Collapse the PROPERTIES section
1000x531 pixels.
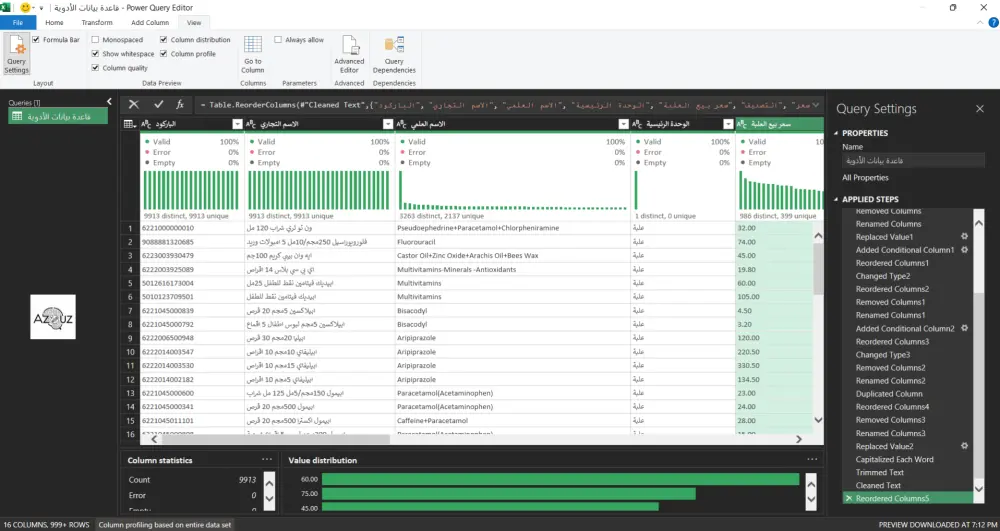tap(837, 133)
